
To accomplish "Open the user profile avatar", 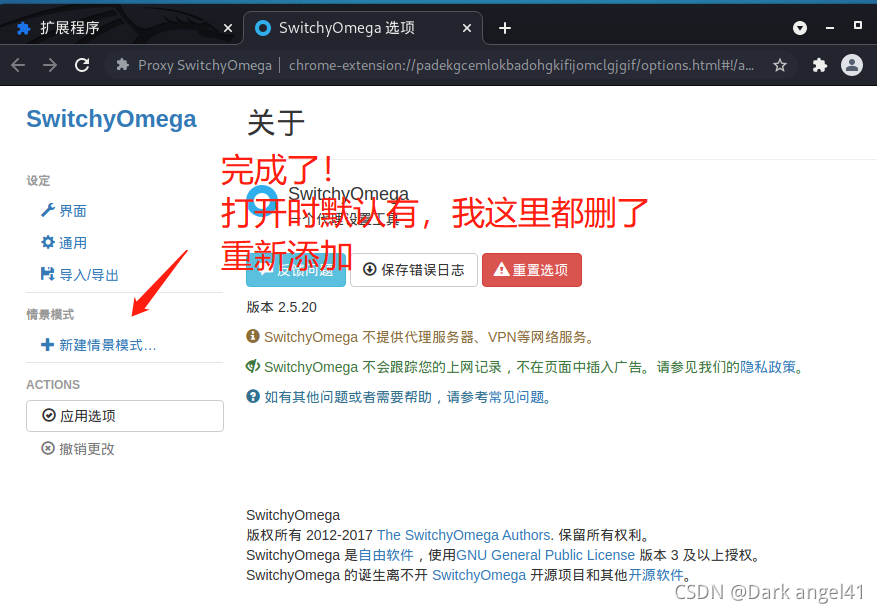I will (x=851, y=65).
